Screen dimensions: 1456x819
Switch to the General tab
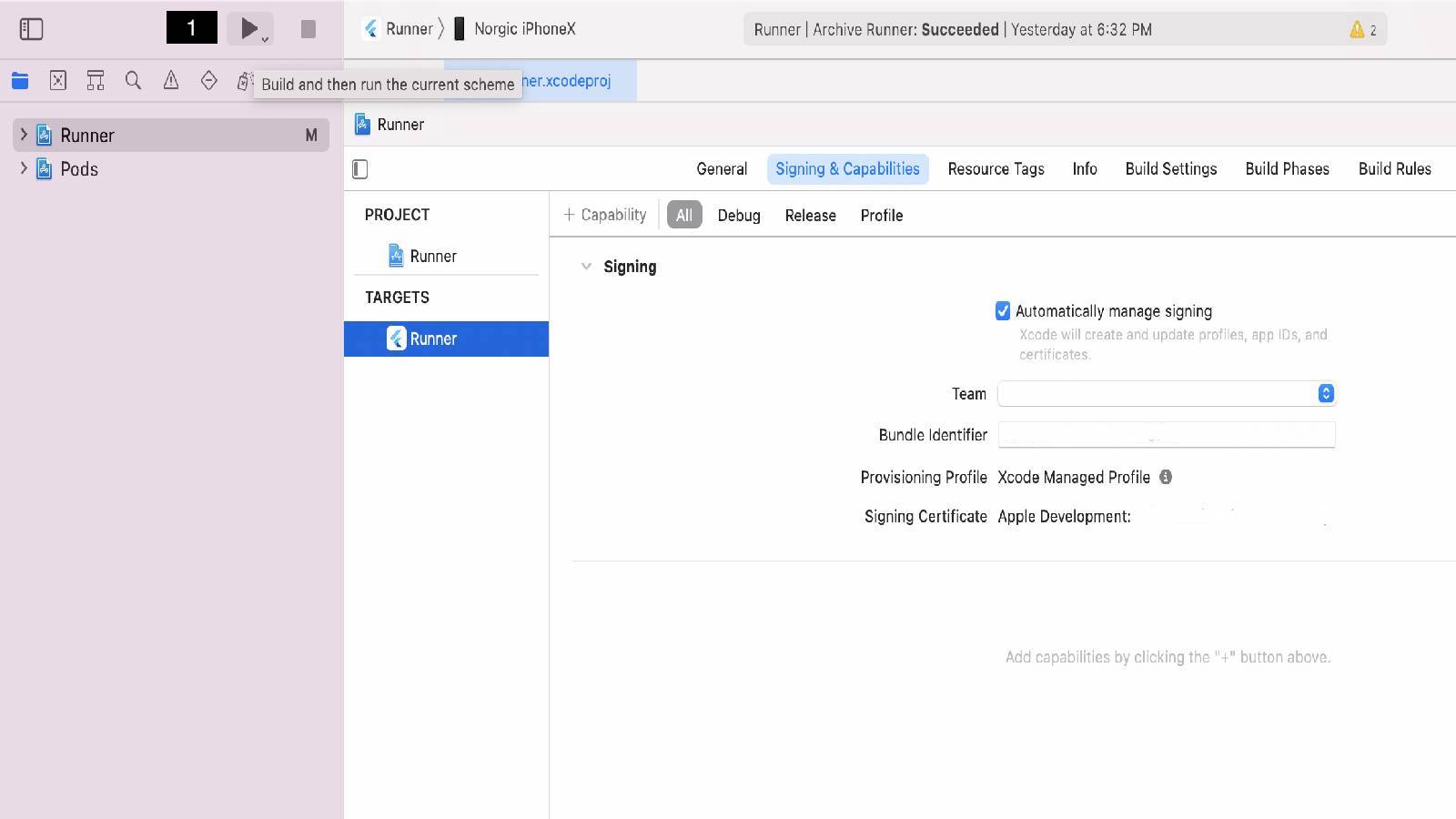tap(722, 169)
